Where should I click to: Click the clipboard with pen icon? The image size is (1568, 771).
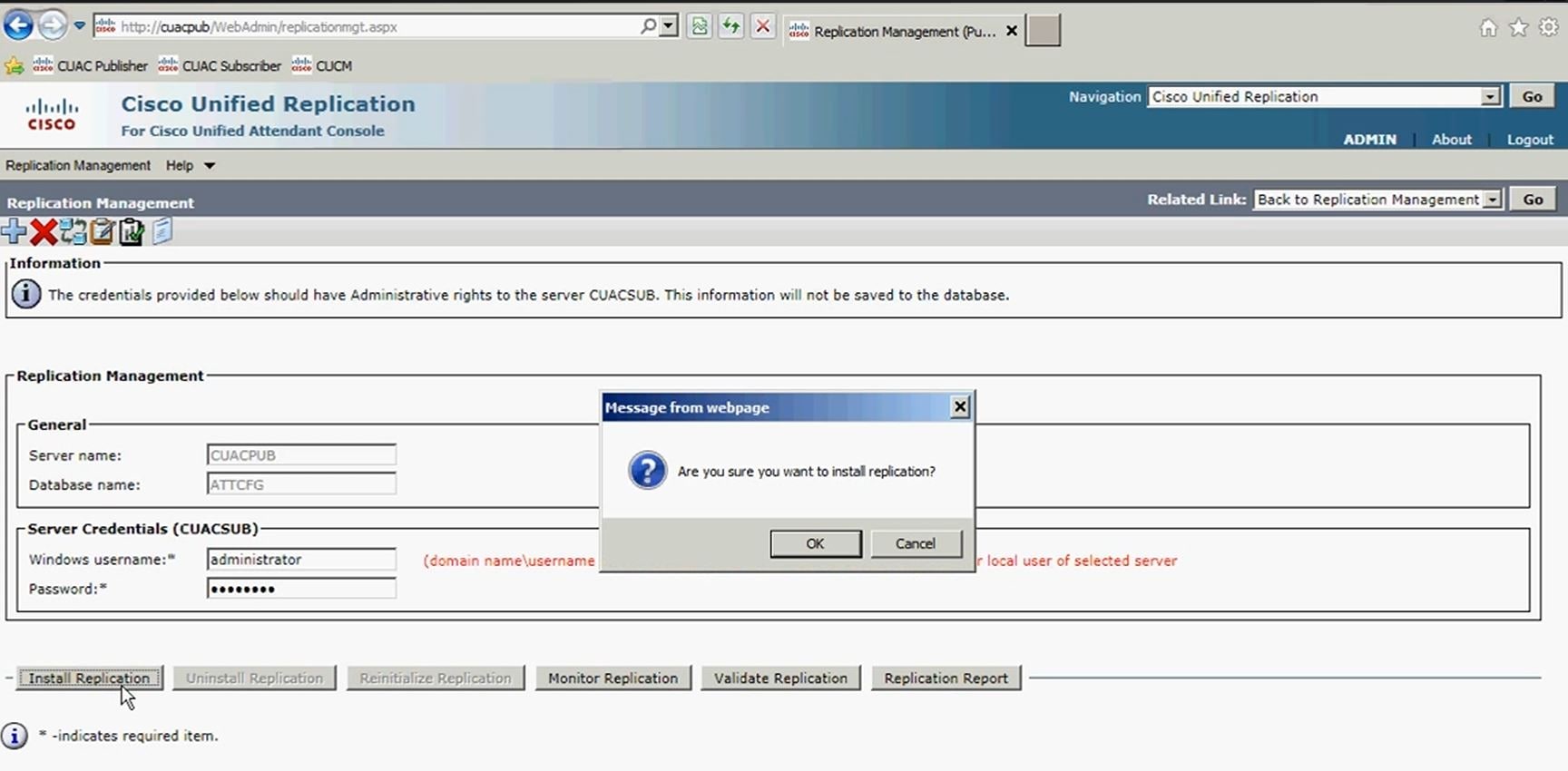pyautogui.click(x=103, y=232)
